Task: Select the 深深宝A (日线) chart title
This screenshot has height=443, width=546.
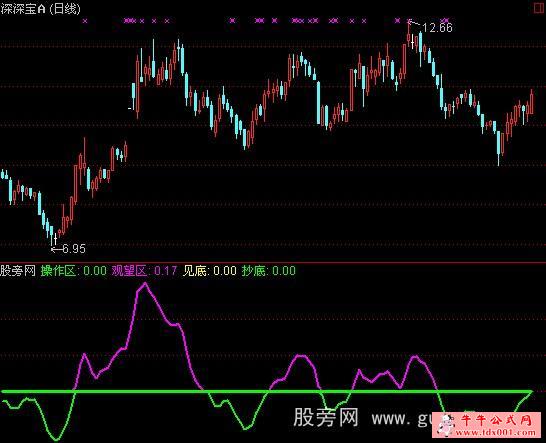Action: click(40, 8)
